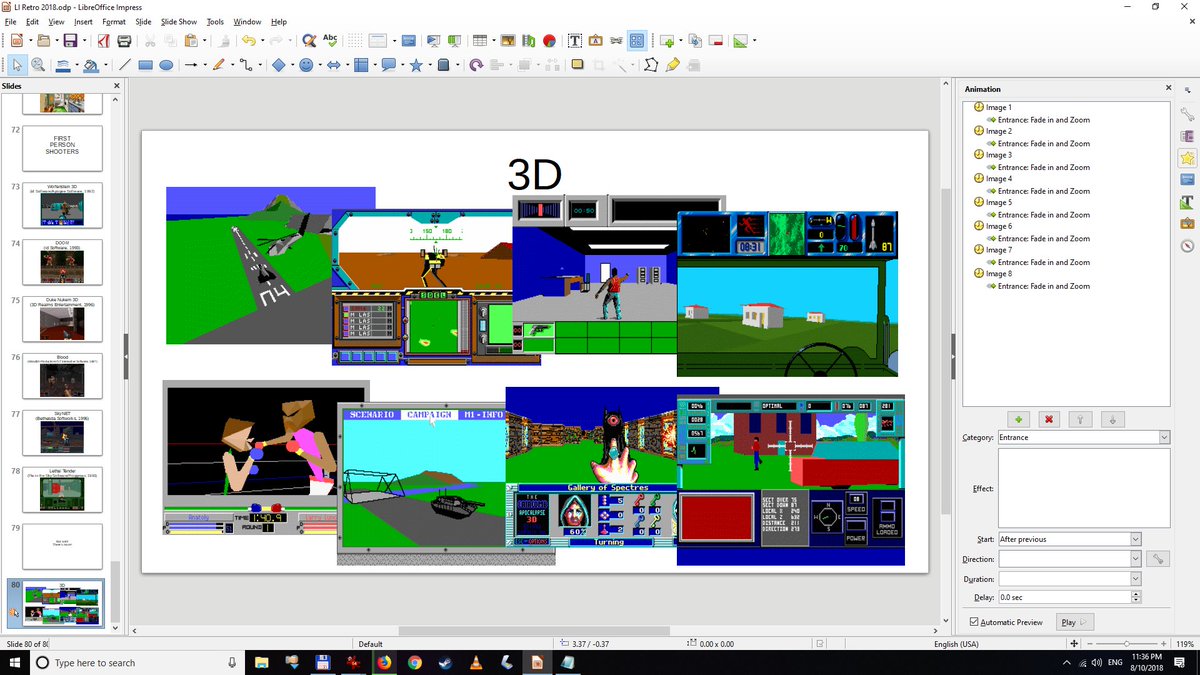Open the sidebar Styles deck
This screenshot has width=1200, height=675.
[x=1187, y=202]
